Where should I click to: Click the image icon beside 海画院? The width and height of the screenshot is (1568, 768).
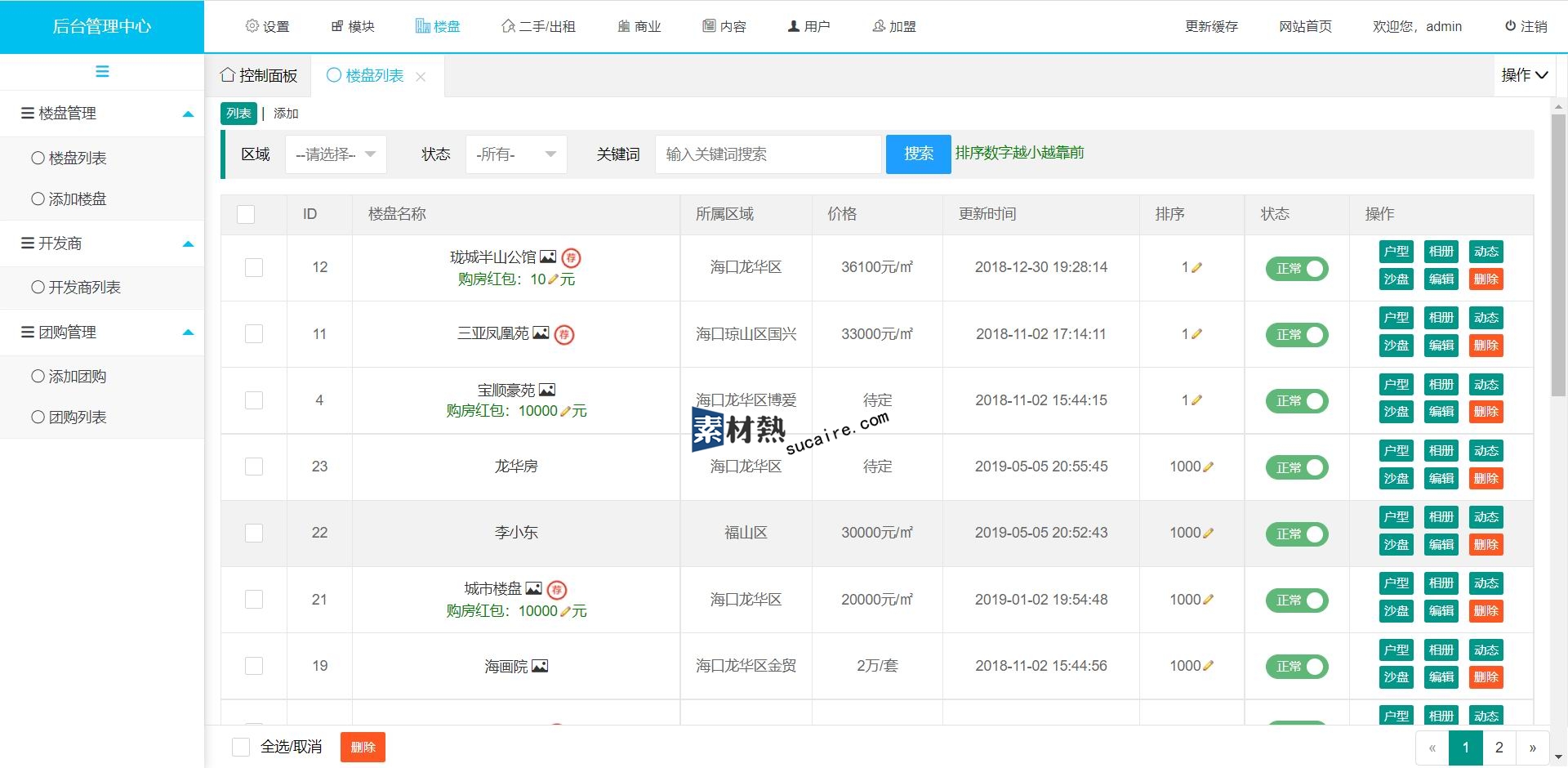(540, 667)
